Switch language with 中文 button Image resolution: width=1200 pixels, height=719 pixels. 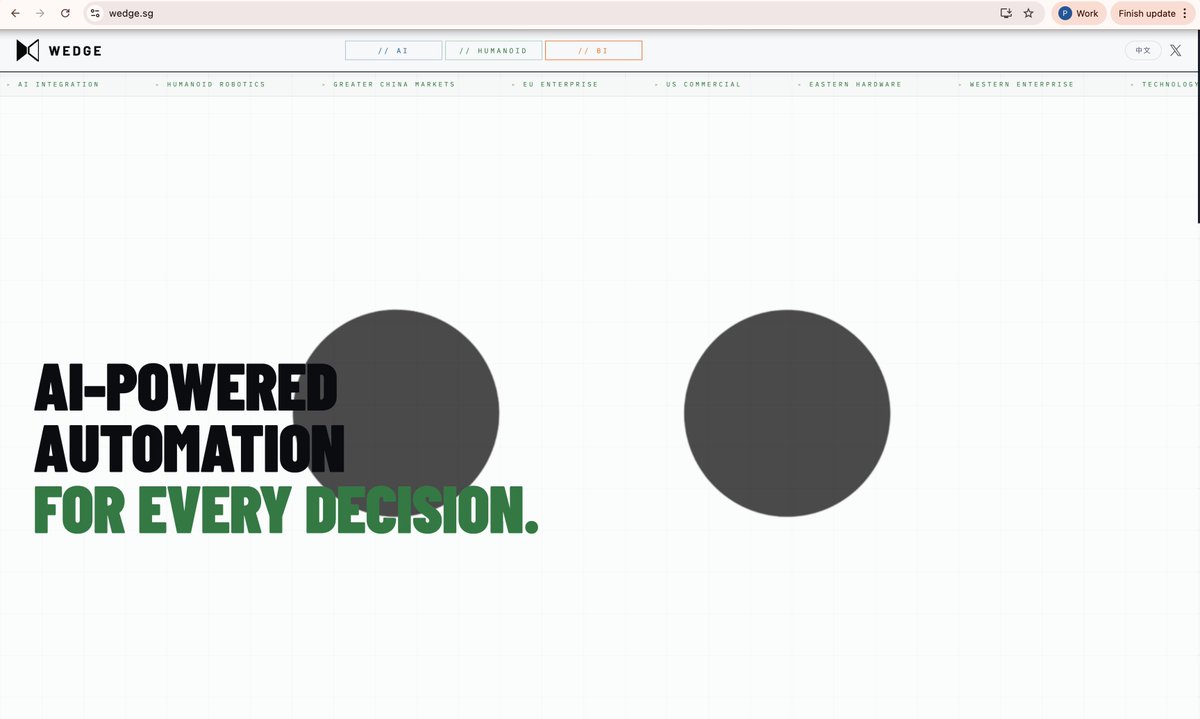[x=1143, y=50]
